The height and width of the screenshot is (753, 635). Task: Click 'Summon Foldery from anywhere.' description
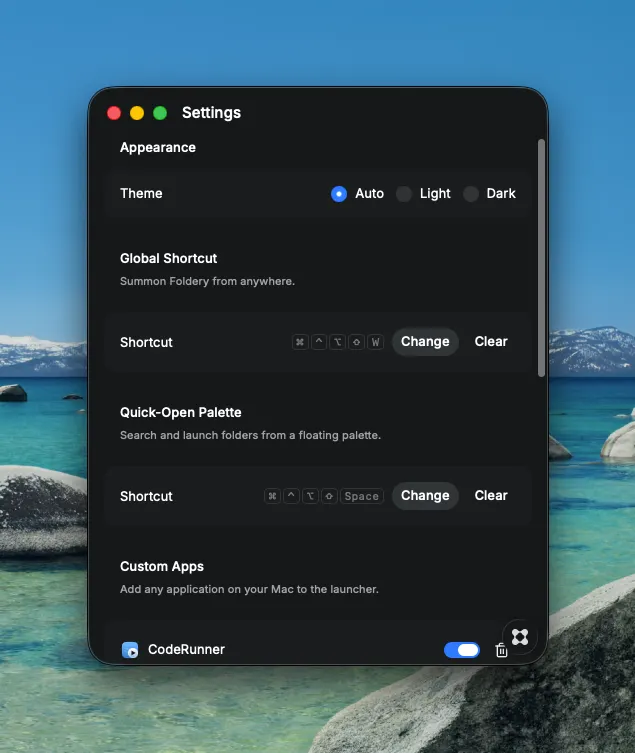click(x=208, y=281)
